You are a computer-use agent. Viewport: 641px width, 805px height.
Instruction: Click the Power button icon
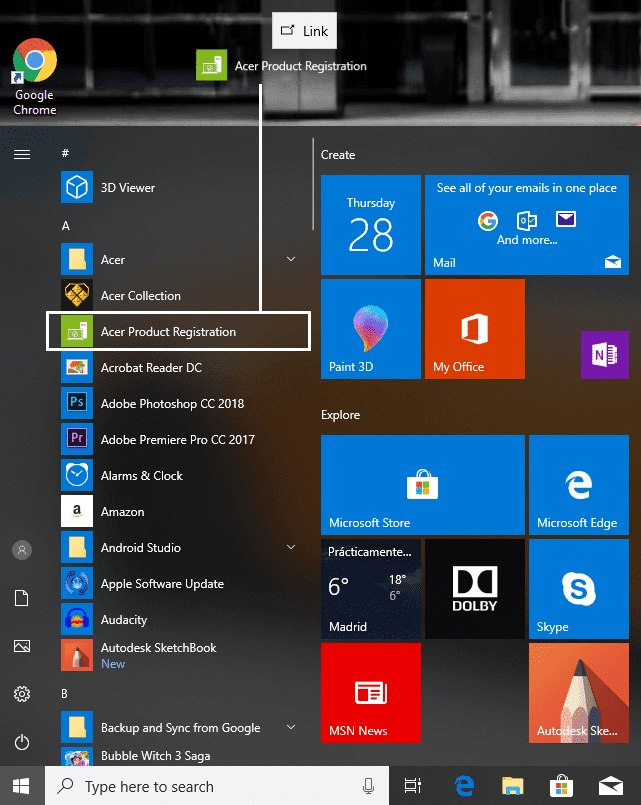[x=22, y=742]
